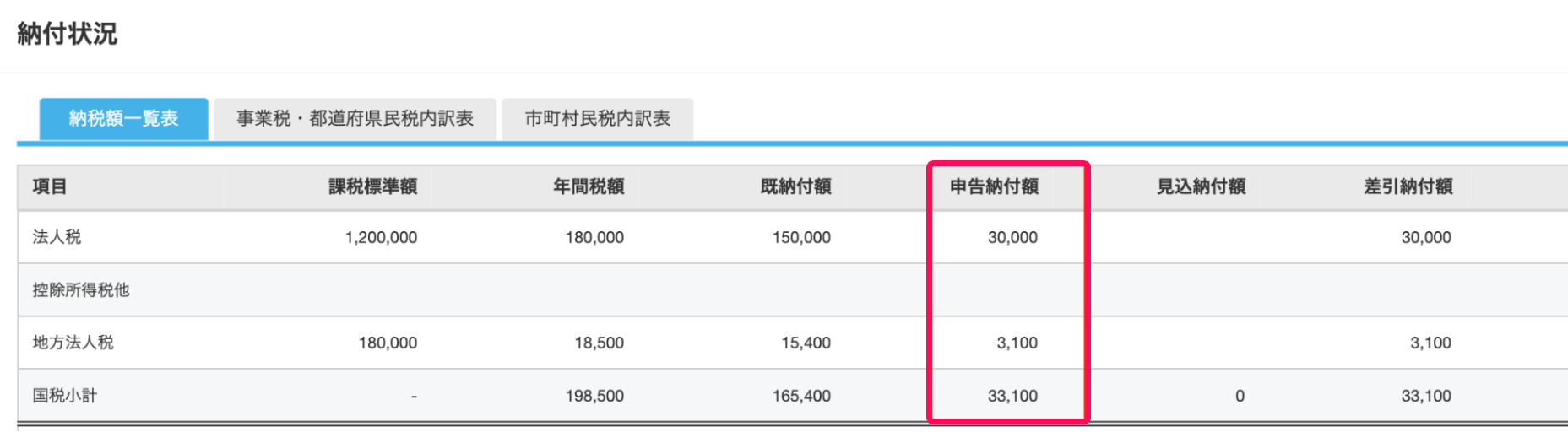
Task: Click the 差引納付額 column header
Action: [1408, 186]
